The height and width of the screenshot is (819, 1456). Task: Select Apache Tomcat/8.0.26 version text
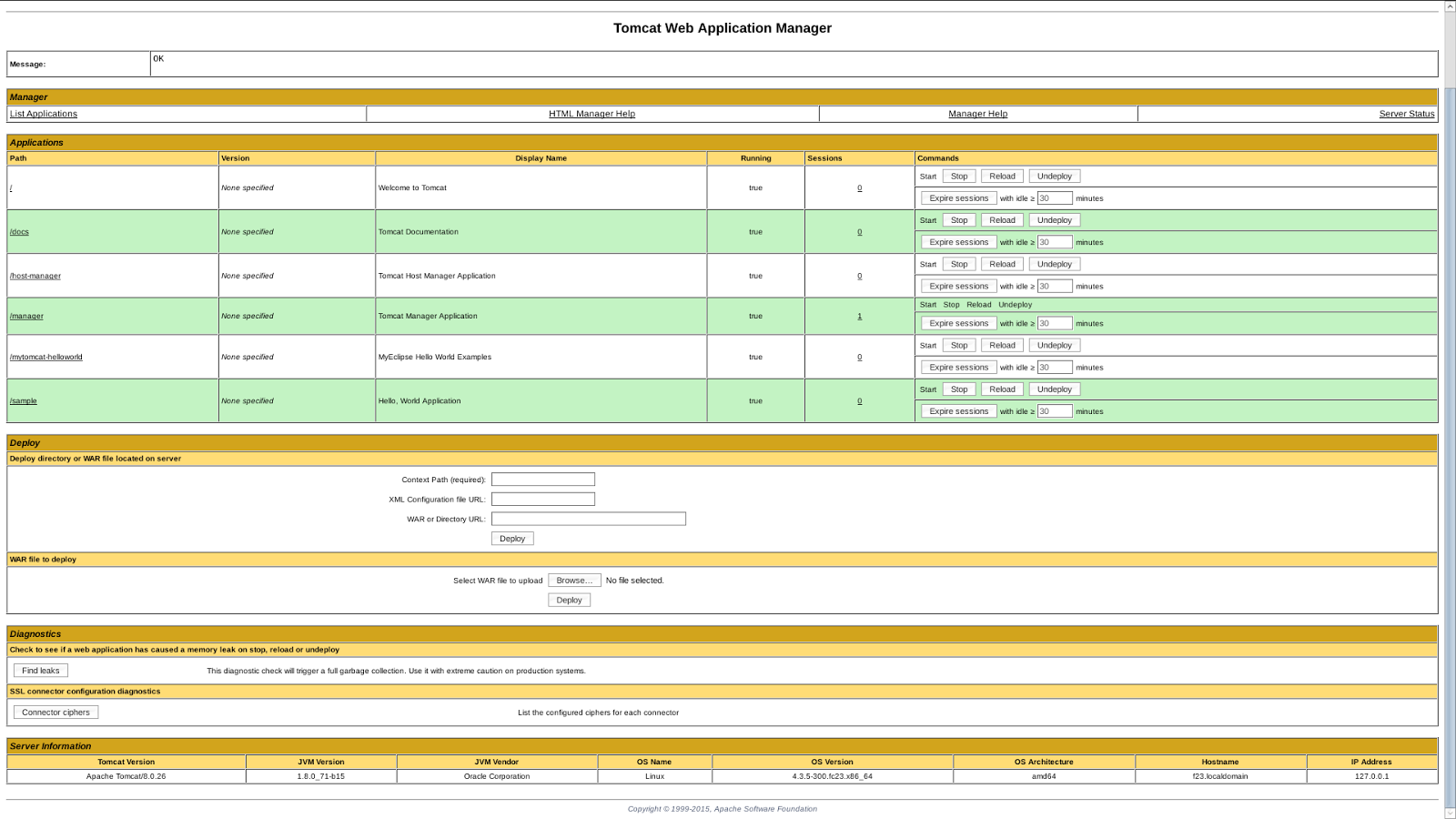pos(126,777)
